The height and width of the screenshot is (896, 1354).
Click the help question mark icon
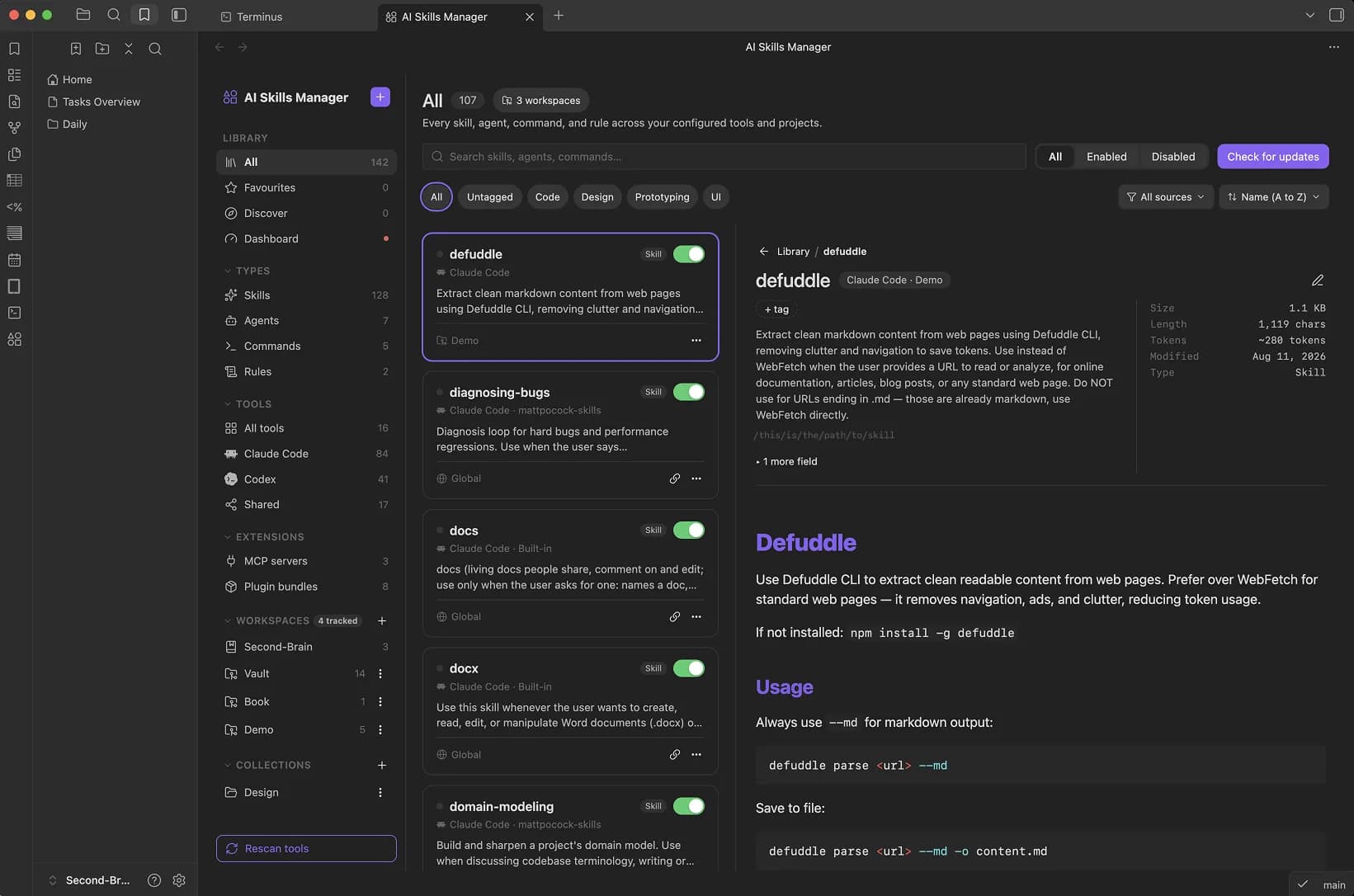pos(154,880)
